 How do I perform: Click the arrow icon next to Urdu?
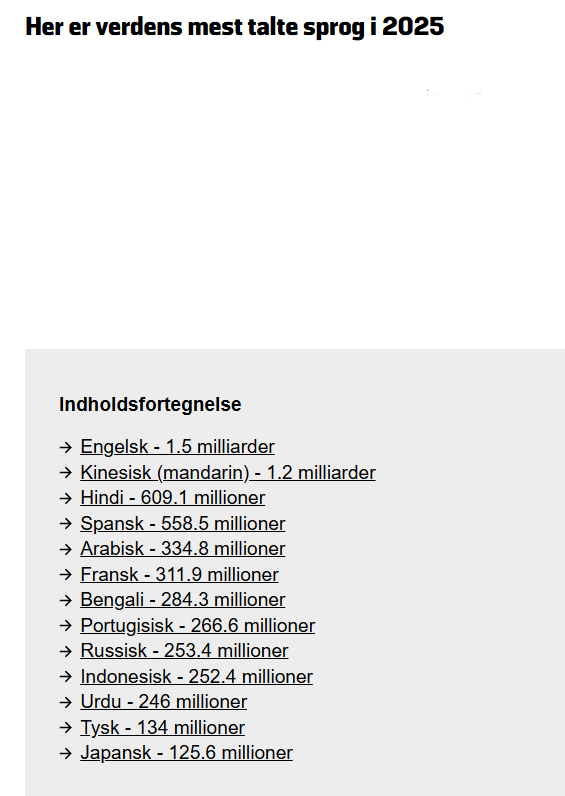click(x=66, y=703)
